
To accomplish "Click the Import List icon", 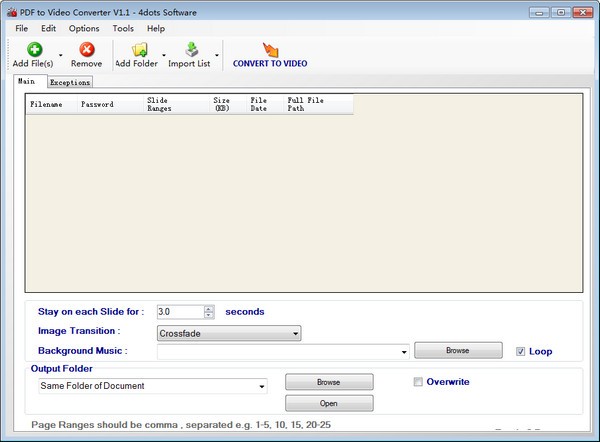I will pos(190,49).
